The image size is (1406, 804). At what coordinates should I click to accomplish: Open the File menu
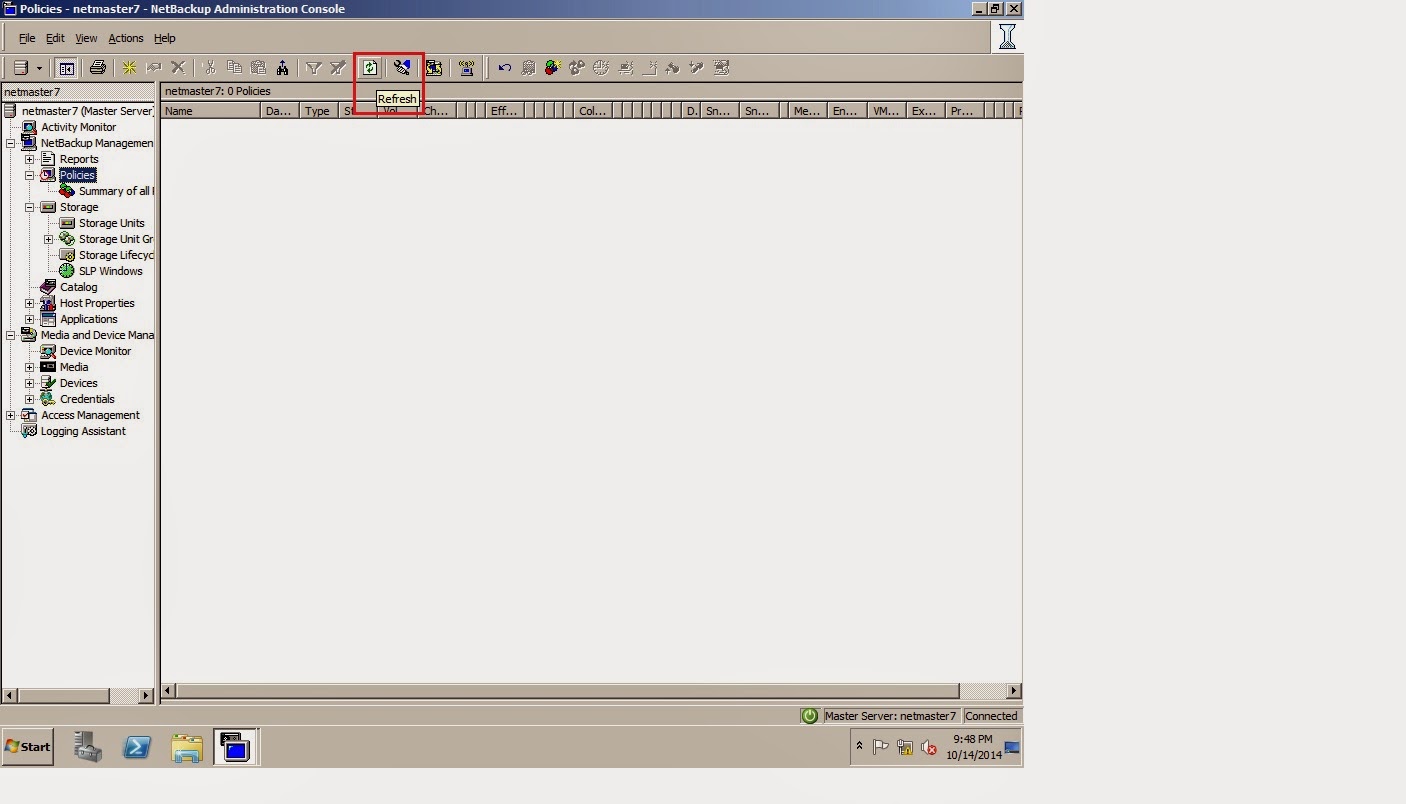point(27,38)
